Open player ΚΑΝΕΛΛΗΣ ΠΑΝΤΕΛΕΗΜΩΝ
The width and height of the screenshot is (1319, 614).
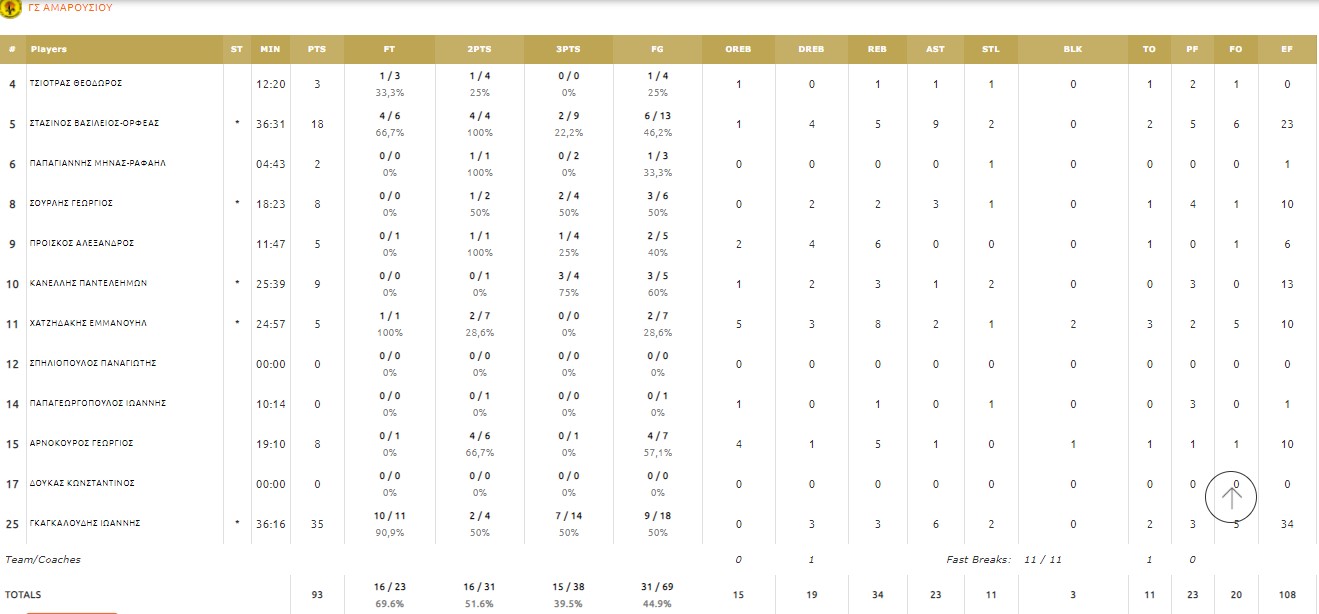click(x=88, y=283)
